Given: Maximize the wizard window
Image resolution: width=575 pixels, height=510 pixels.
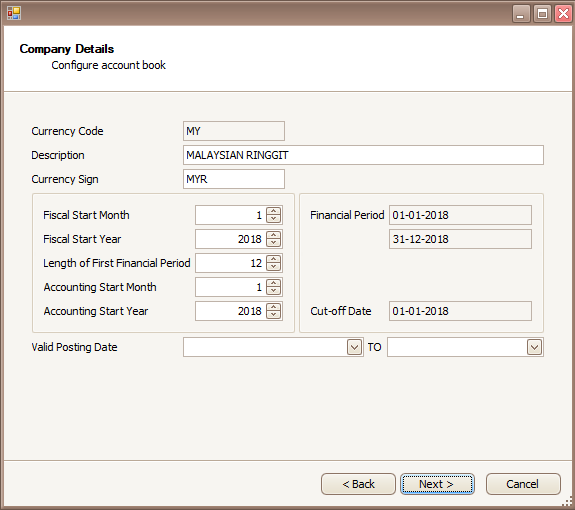Looking at the screenshot, I should [x=542, y=14].
